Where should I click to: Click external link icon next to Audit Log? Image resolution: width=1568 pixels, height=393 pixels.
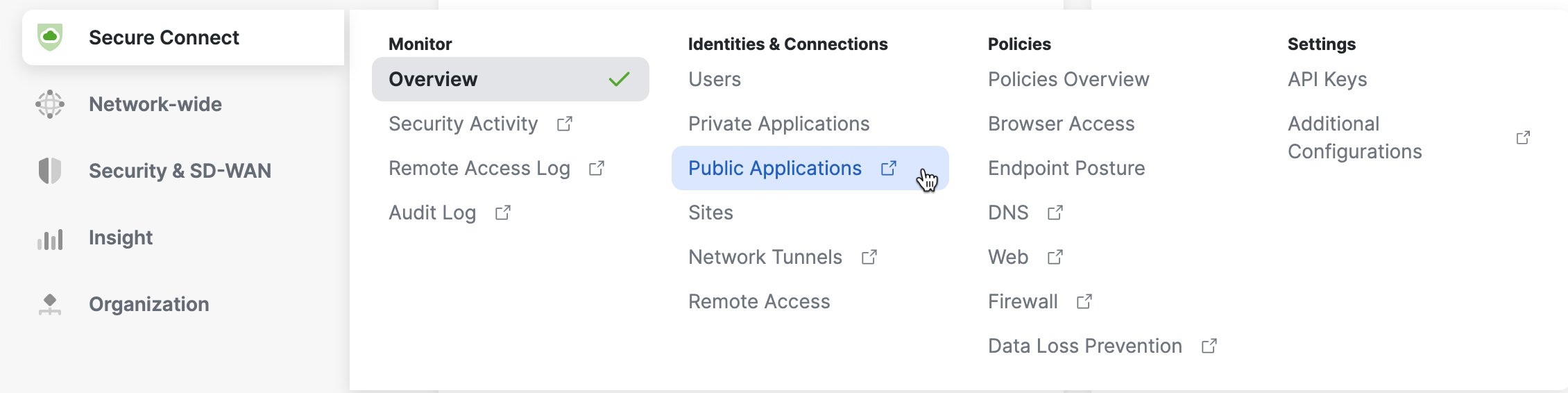tap(503, 212)
